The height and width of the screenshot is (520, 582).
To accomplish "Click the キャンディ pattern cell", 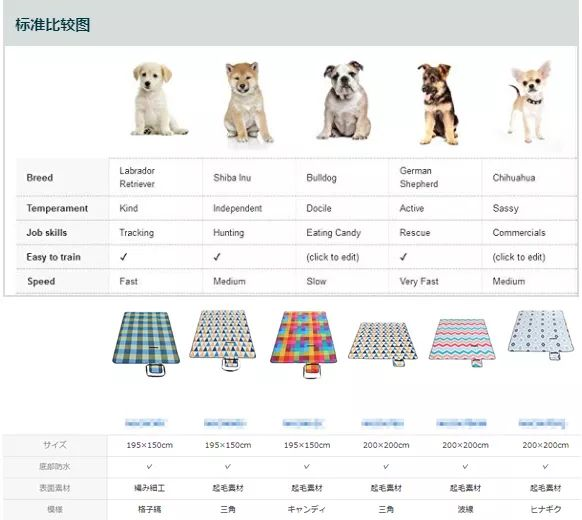I will point(307,509).
